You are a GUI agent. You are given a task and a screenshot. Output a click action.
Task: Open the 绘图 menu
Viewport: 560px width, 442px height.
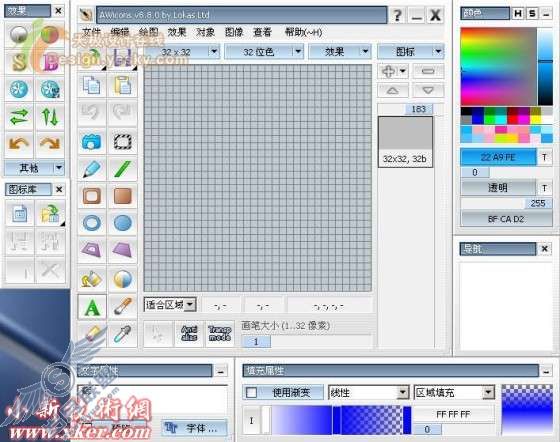pyautogui.click(x=149, y=32)
